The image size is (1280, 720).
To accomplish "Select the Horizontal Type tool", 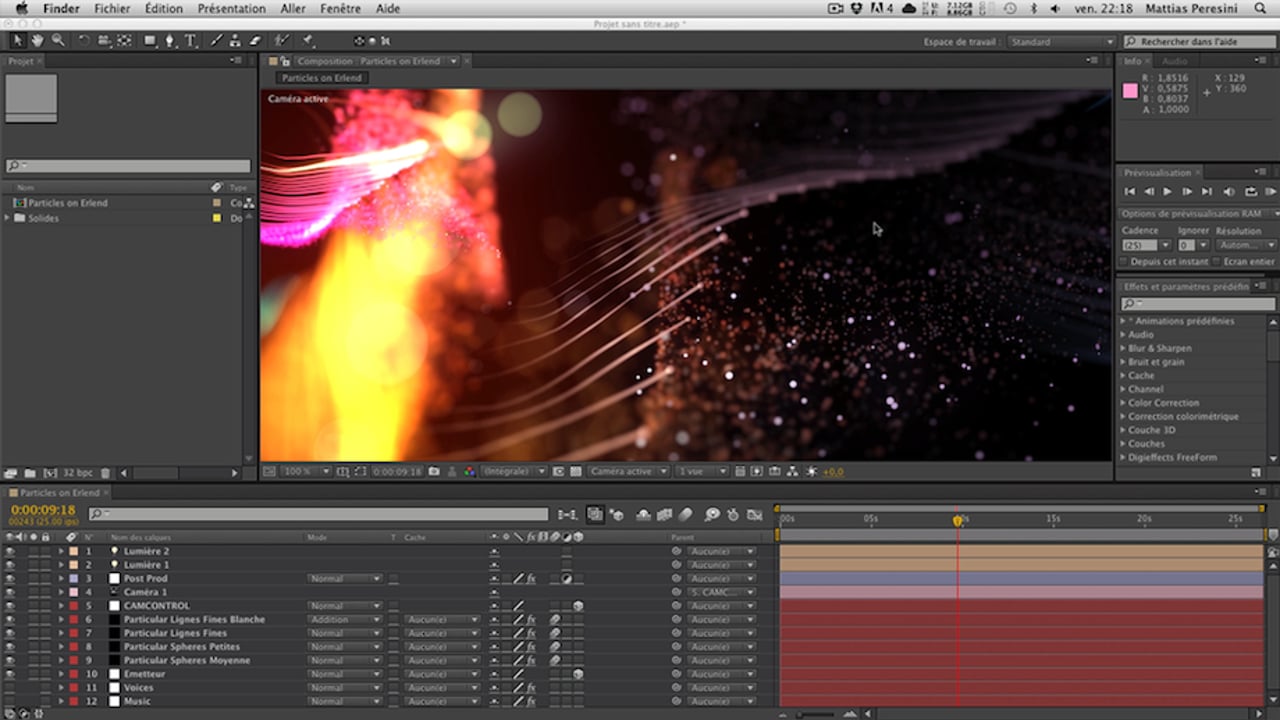I will [190, 41].
